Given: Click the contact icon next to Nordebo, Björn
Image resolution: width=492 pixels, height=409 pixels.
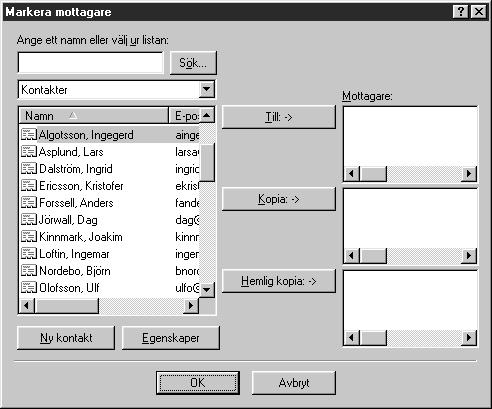Looking at the screenshot, I should pyautogui.click(x=29, y=271).
